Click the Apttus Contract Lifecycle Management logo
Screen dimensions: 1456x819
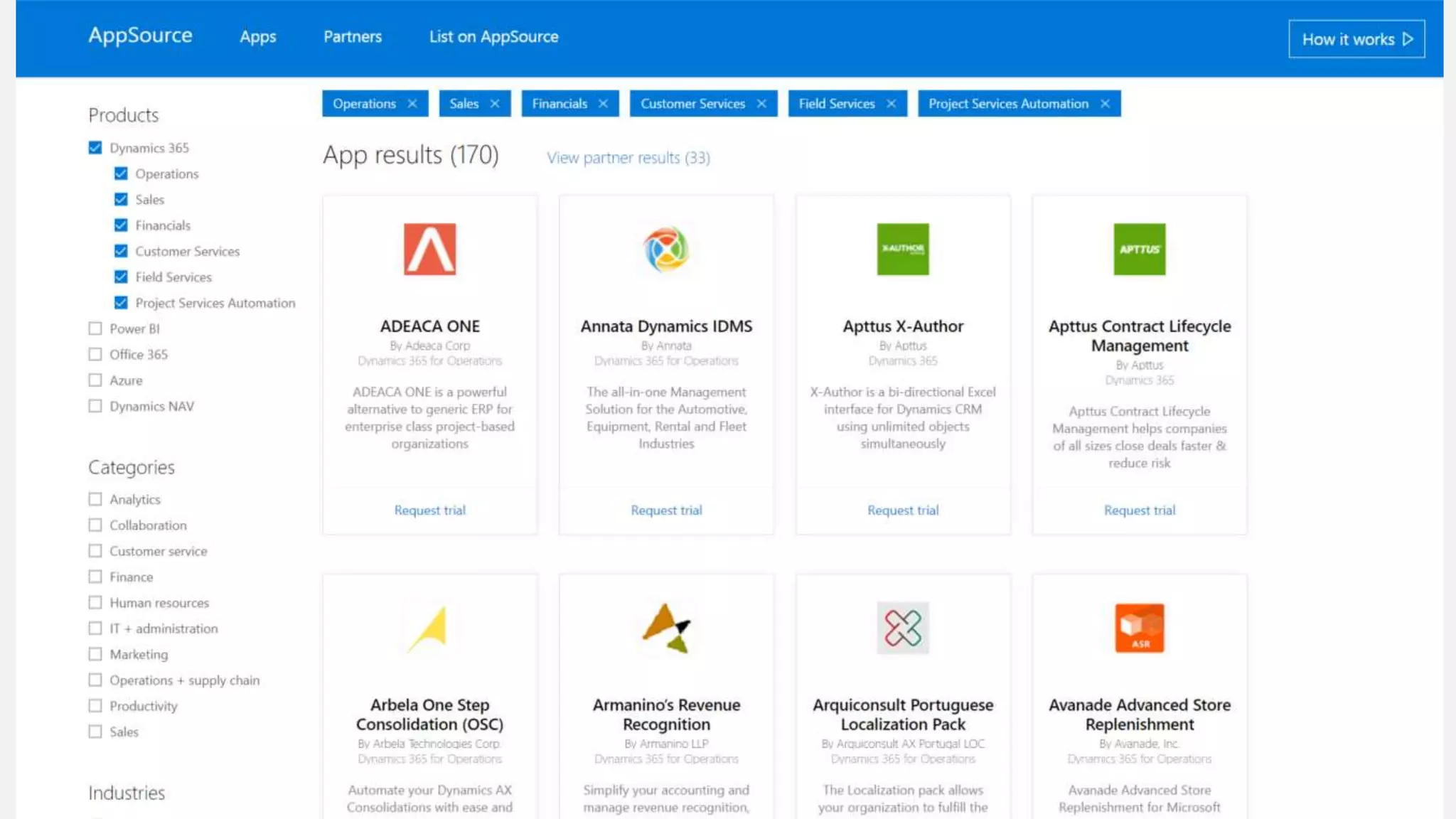[1139, 249]
